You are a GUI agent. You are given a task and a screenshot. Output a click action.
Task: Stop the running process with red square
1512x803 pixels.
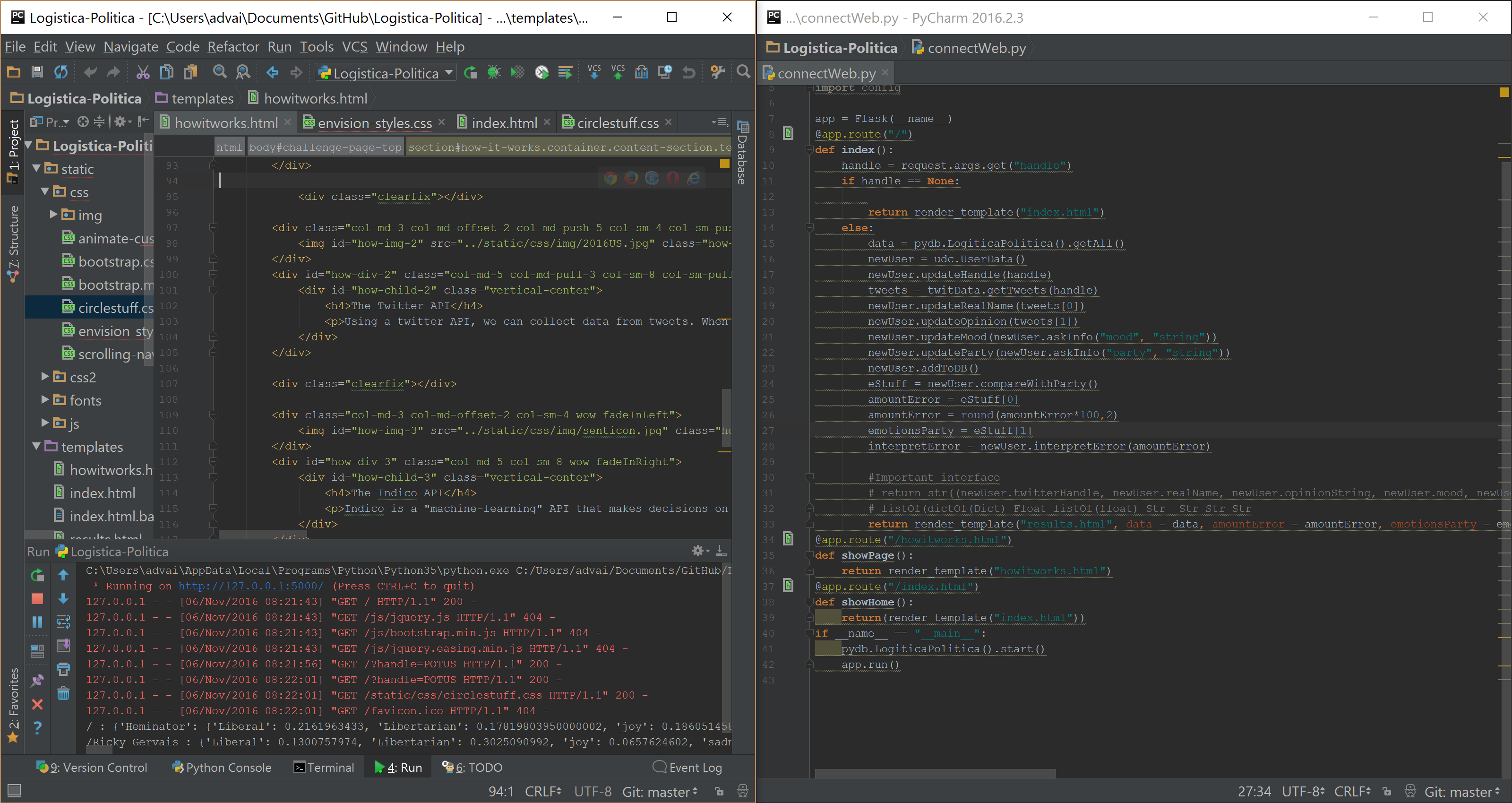pos(37,598)
